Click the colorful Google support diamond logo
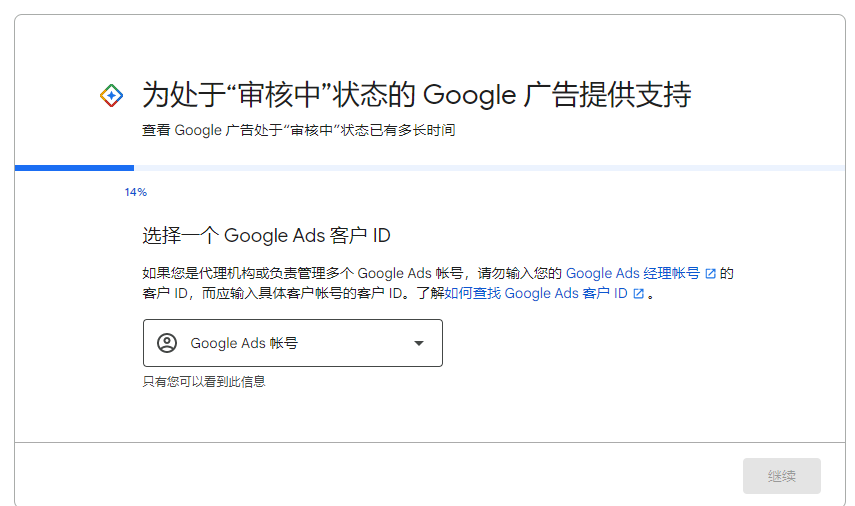The height and width of the screenshot is (506, 855). [x=111, y=95]
